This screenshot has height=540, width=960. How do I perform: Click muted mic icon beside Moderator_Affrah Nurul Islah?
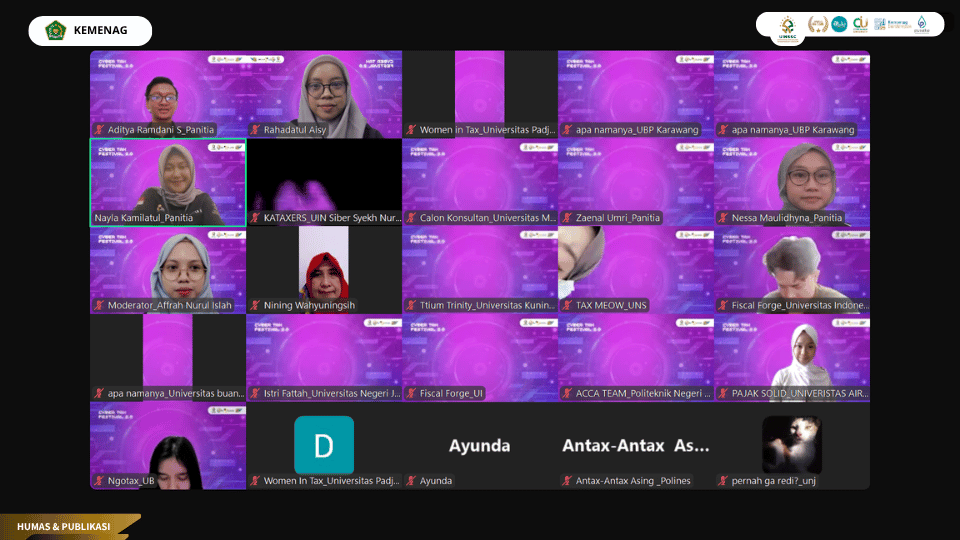tap(99, 306)
